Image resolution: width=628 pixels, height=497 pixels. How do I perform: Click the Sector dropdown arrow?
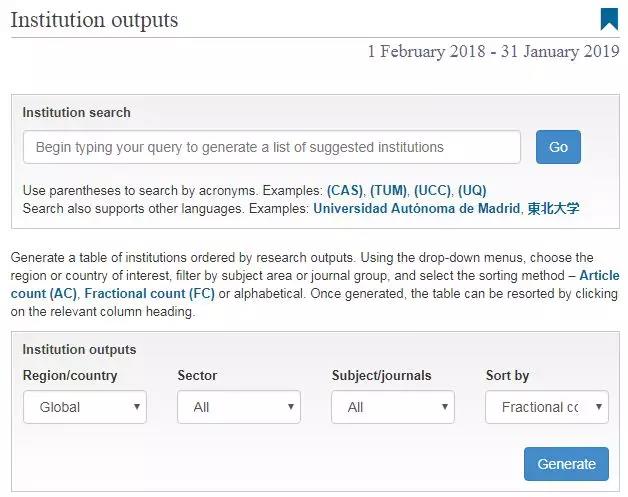(291, 407)
